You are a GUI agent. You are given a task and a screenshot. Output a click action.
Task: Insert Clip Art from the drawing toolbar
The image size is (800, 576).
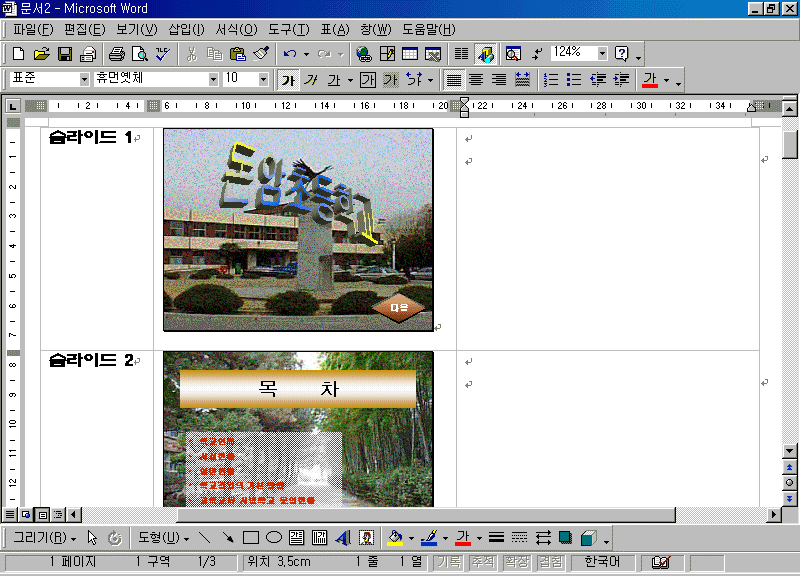366,537
